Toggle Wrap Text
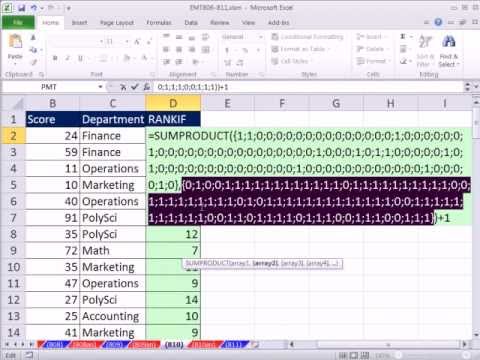Image resolution: width=480 pixels, height=360 pixels. [x=206, y=37]
